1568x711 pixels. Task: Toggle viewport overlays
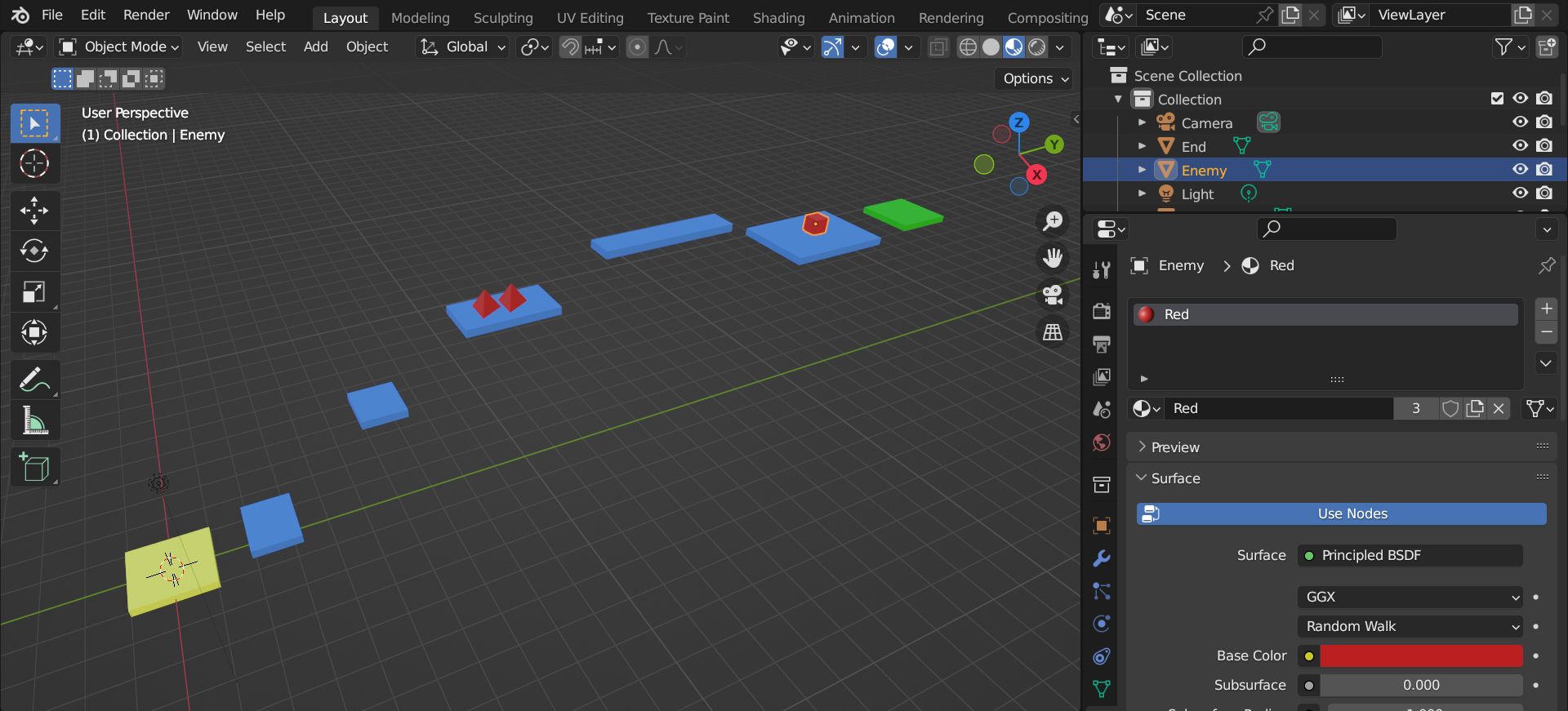point(886,47)
